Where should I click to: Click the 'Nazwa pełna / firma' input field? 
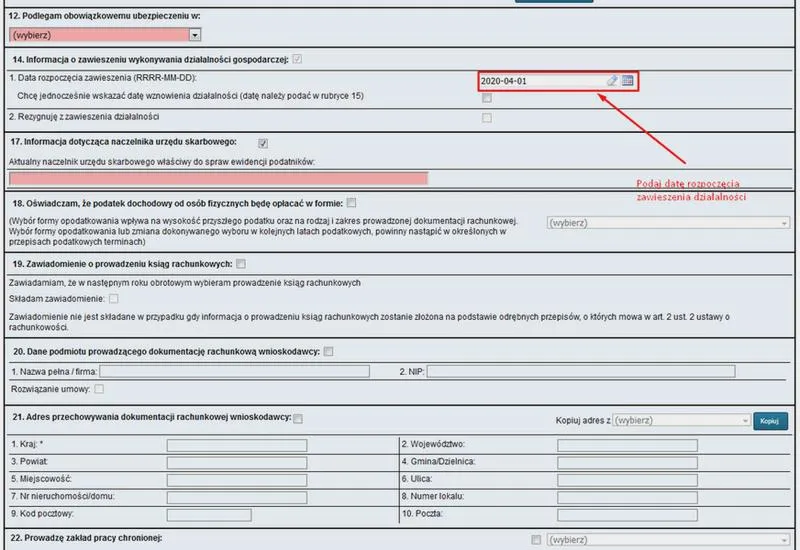[234, 371]
